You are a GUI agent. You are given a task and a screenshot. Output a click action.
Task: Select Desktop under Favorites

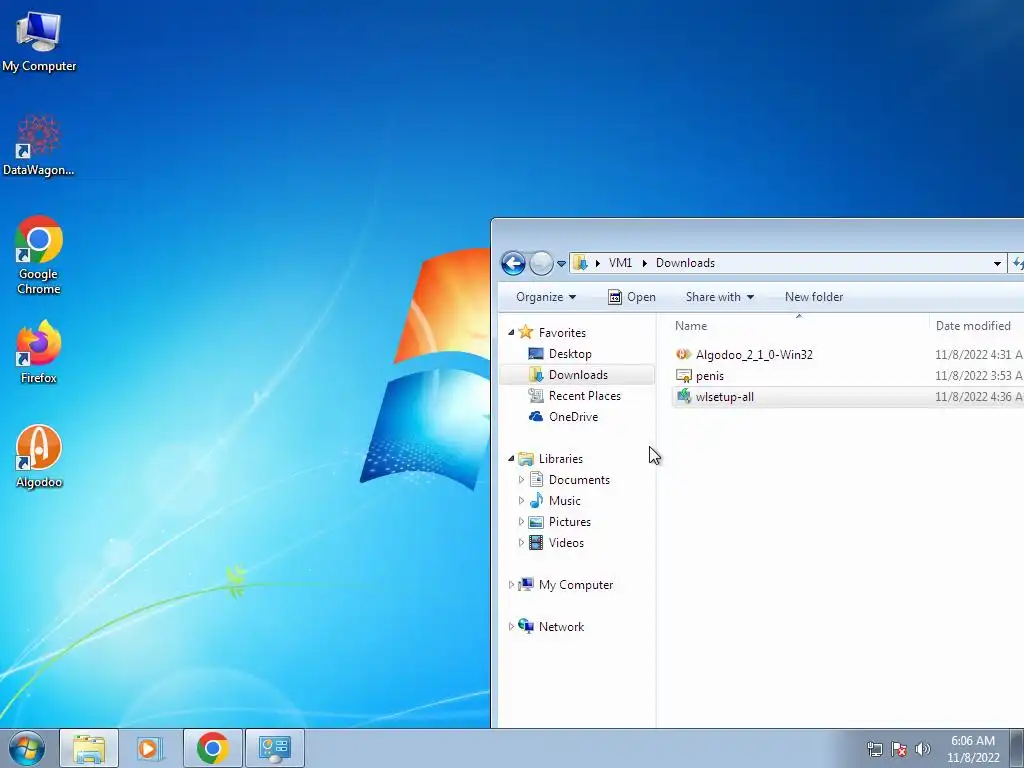(570, 354)
